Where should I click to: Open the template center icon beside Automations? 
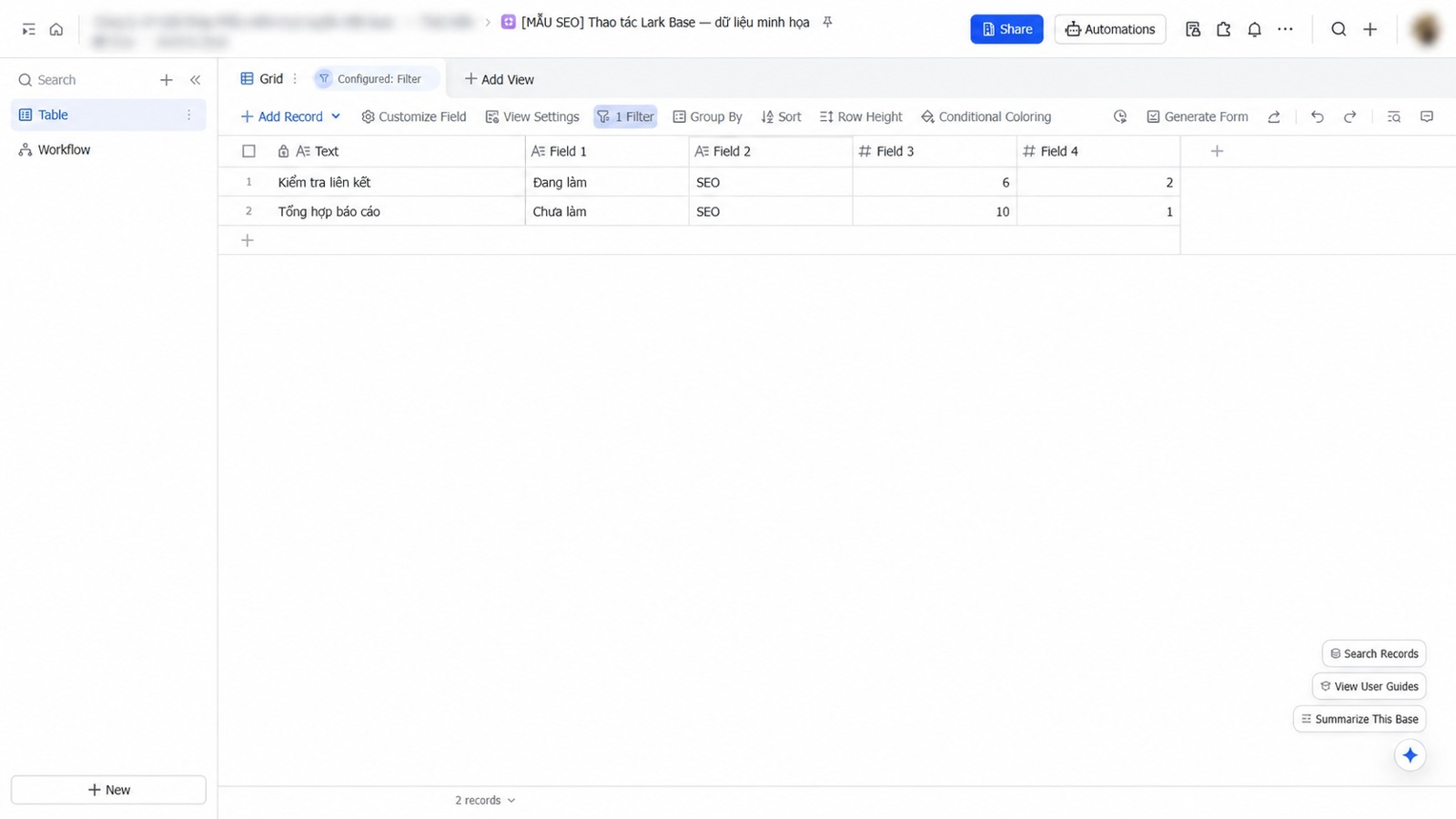point(1193,29)
